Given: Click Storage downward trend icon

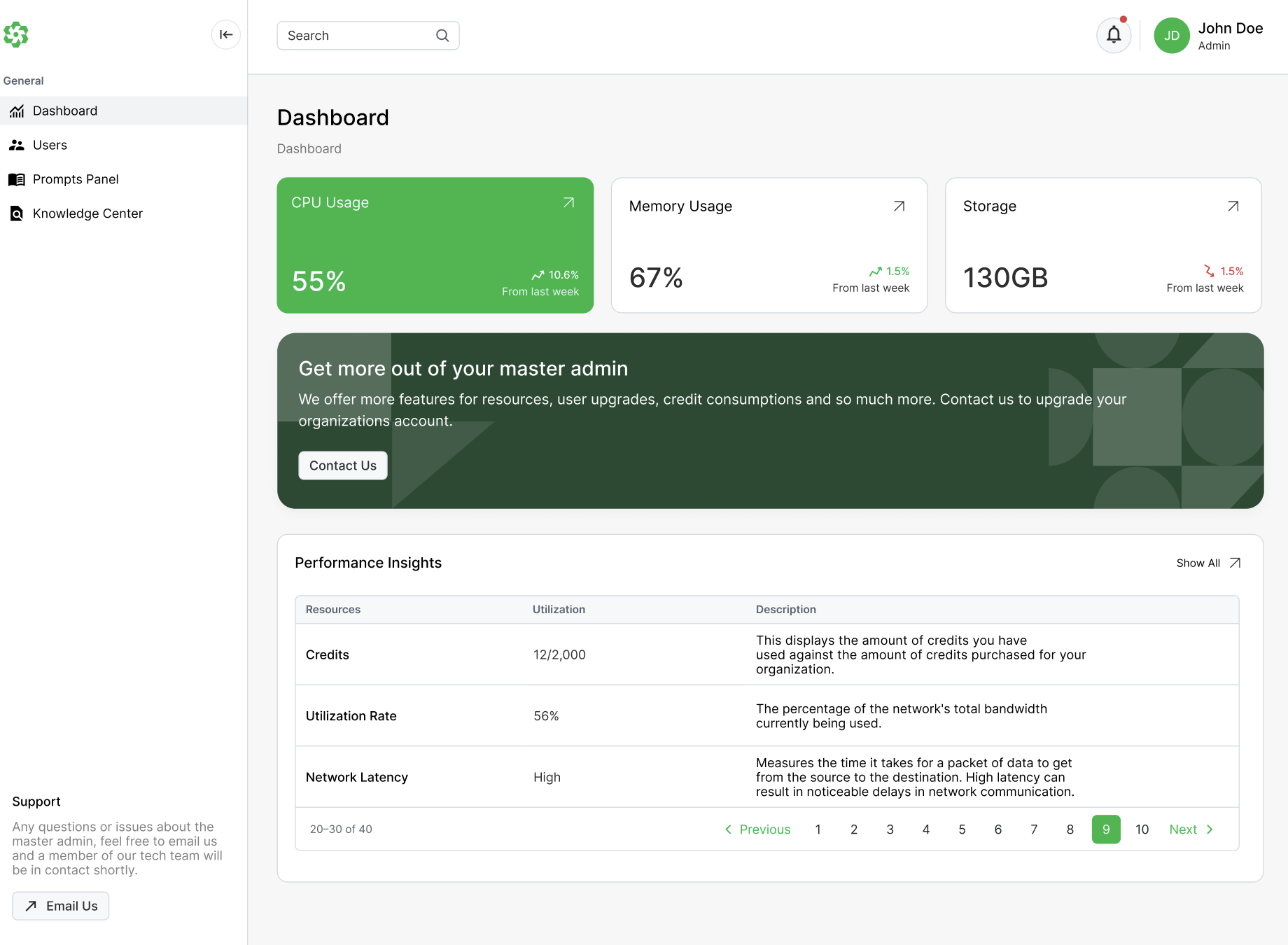Looking at the screenshot, I should [x=1210, y=271].
